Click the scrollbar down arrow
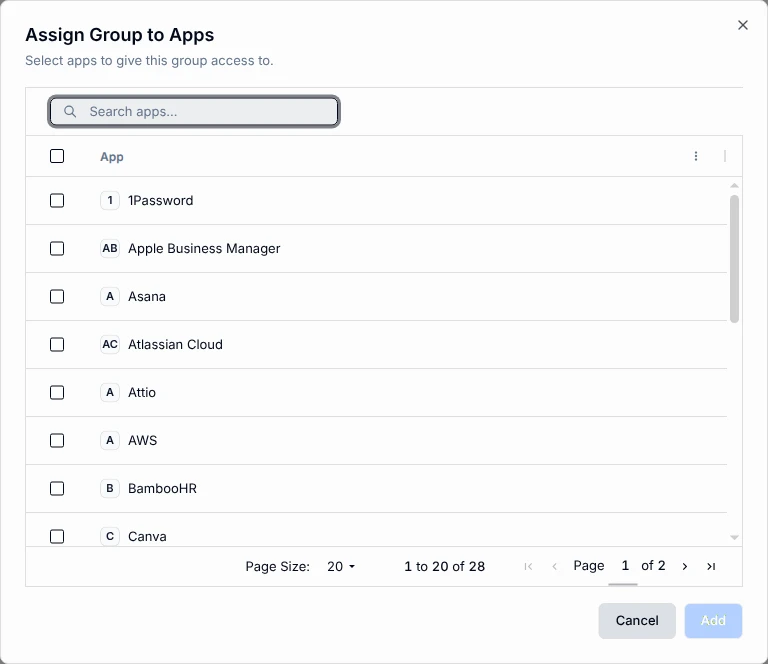768x664 pixels. pos(734,538)
